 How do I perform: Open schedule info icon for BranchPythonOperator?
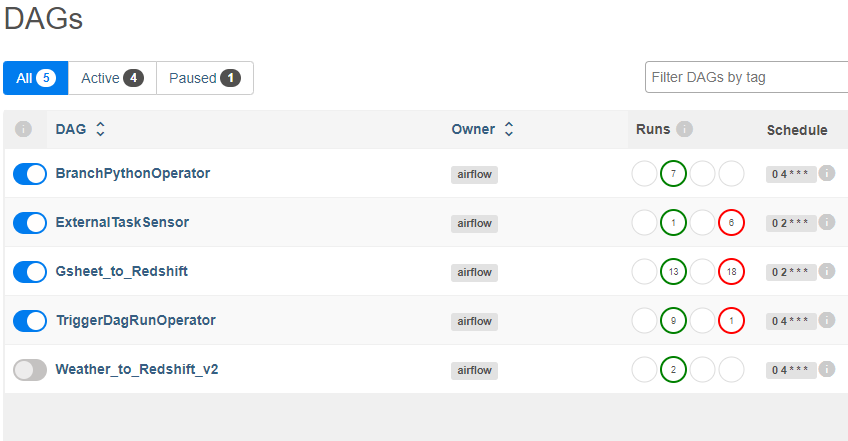[826, 173]
